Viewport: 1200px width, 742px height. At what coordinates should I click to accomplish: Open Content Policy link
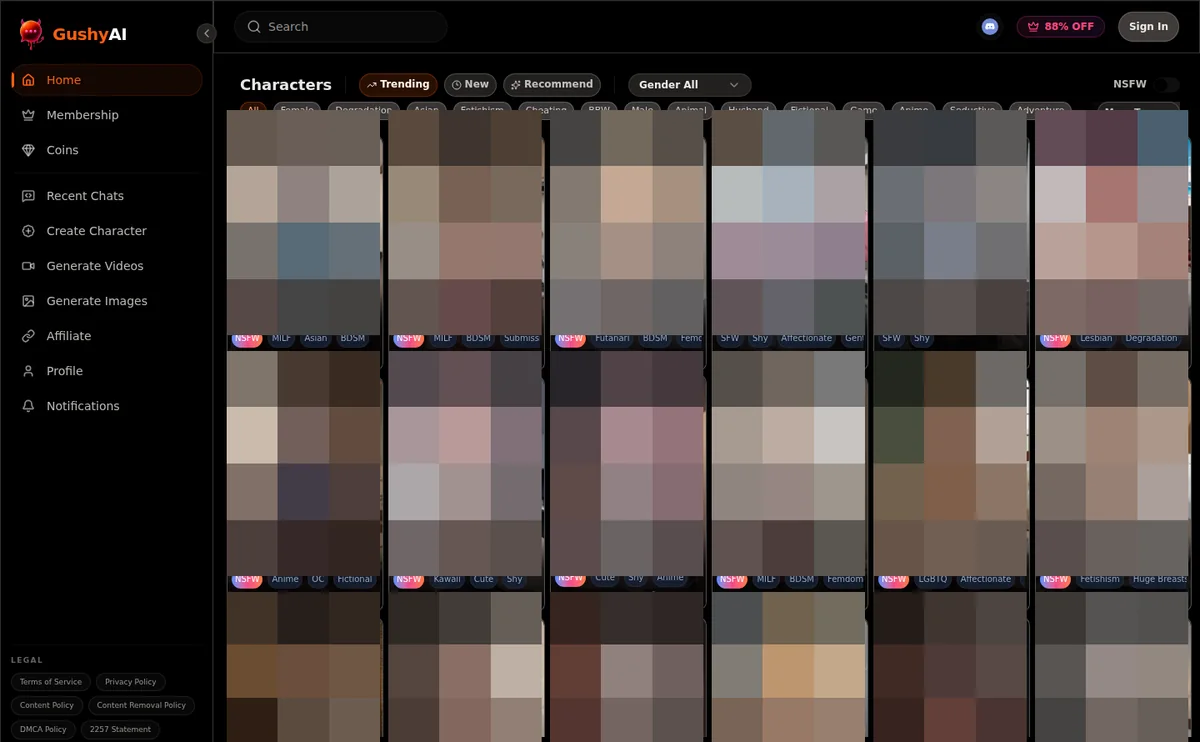47,705
